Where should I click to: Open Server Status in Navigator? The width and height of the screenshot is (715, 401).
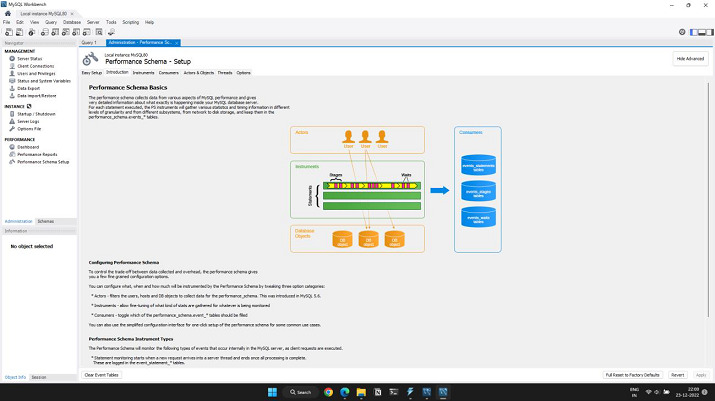click(x=30, y=59)
